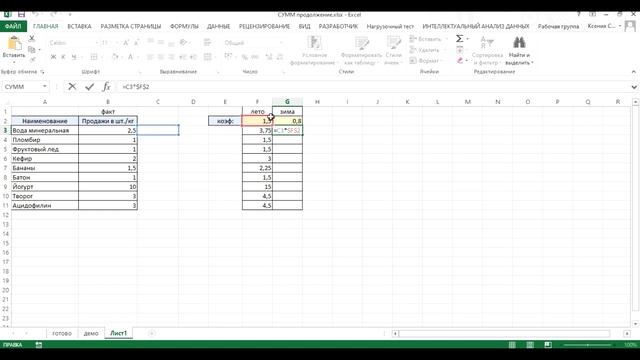640x360 pixels.
Task: Switch to the РЕЦЕНЗИРОВАНИЕ ribbon tab
Action: click(264, 26)
